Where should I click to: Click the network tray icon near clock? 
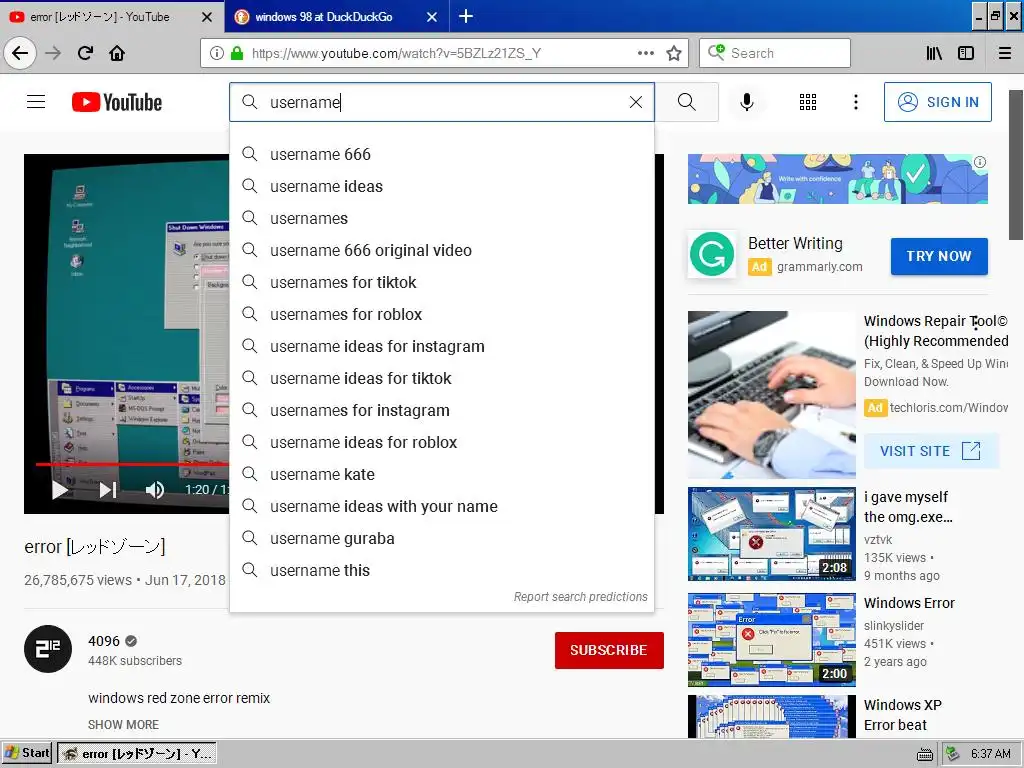953,754
